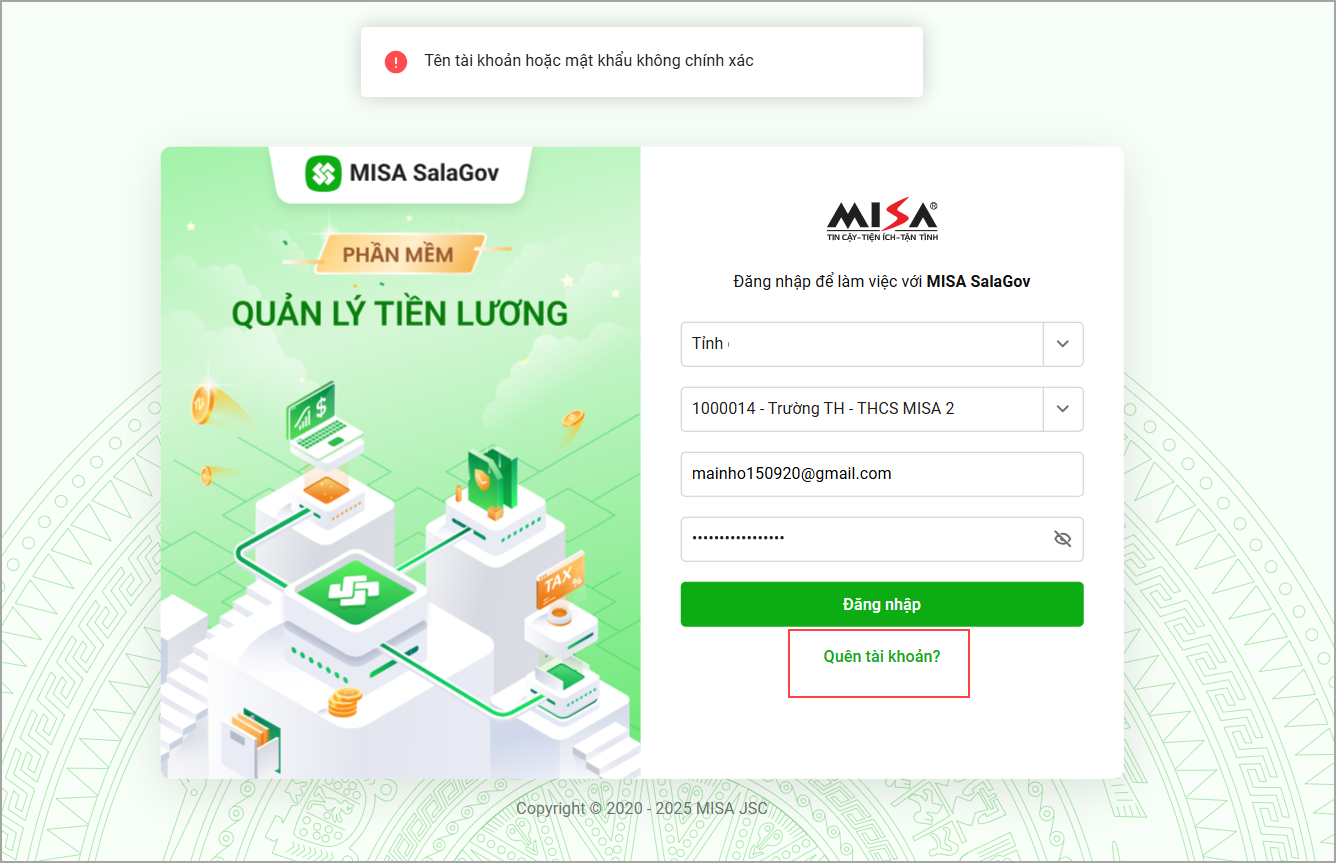Click the stack of gold coins icon
Viewport: 1336px width, 863px height.
point(344,702)
